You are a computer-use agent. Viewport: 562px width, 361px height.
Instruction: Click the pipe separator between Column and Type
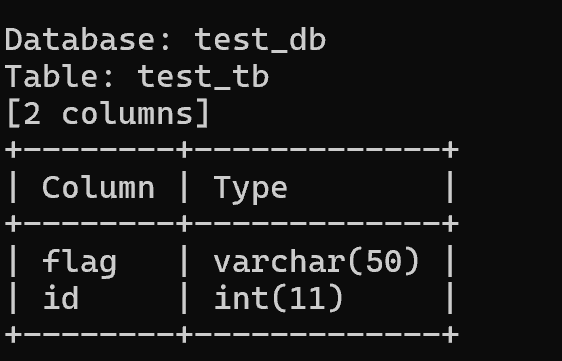(184, 187)
